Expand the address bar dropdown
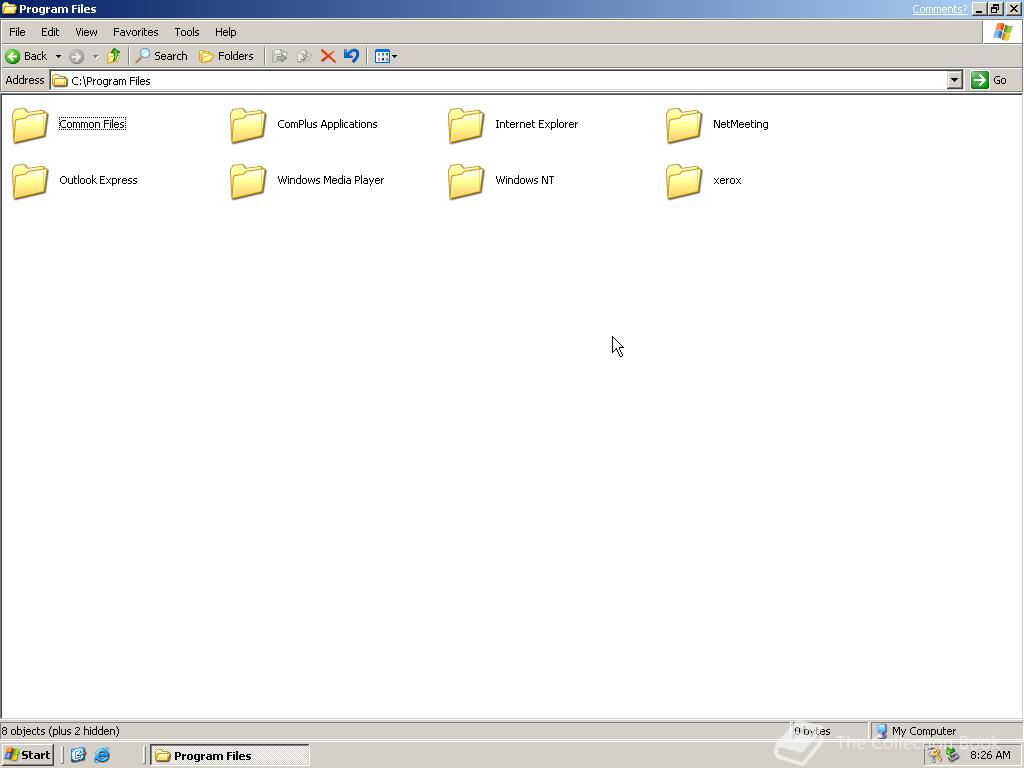Viewport: 1024px width, 768px height. pos(955,80)
